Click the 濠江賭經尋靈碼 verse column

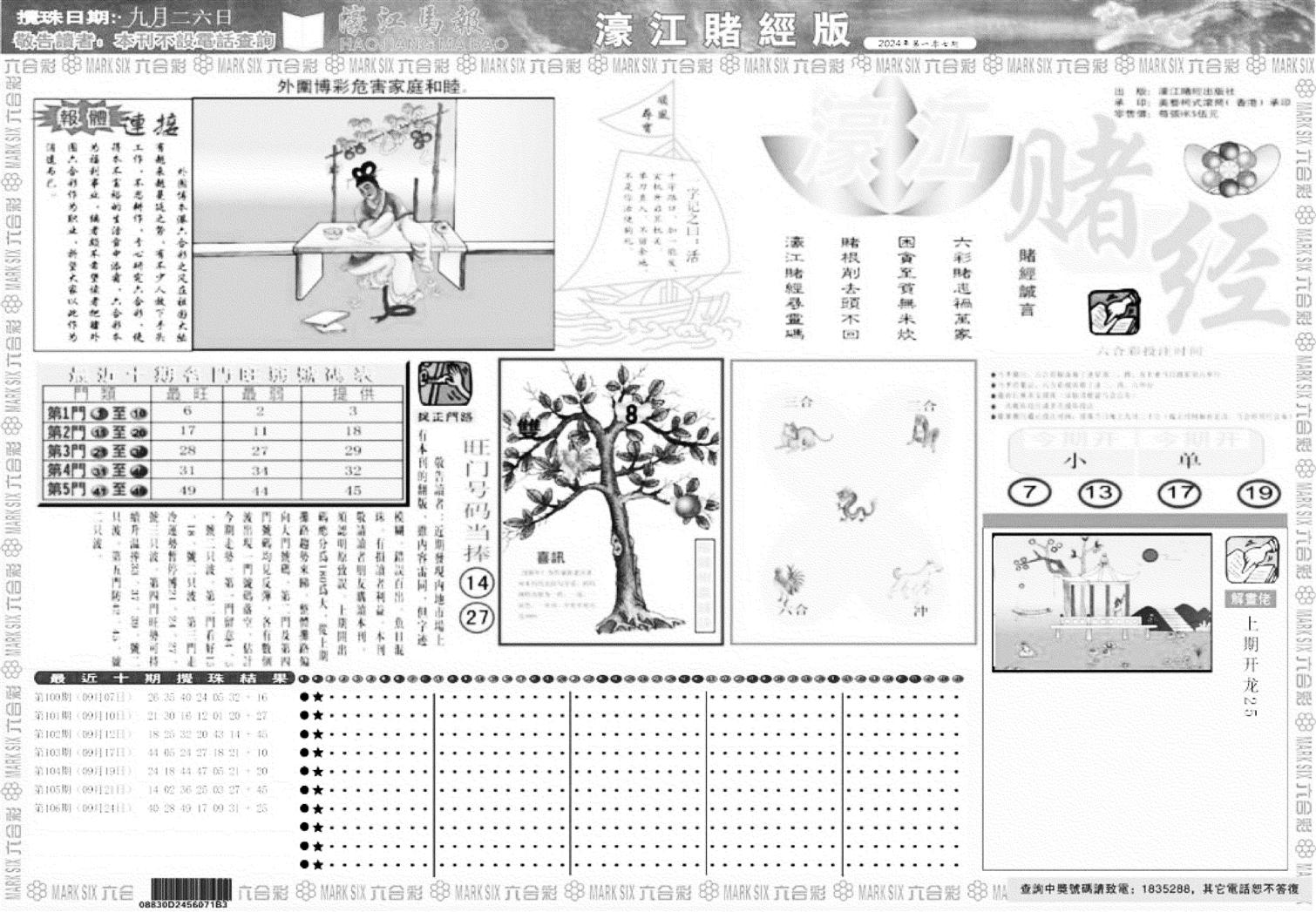point(794,287)
